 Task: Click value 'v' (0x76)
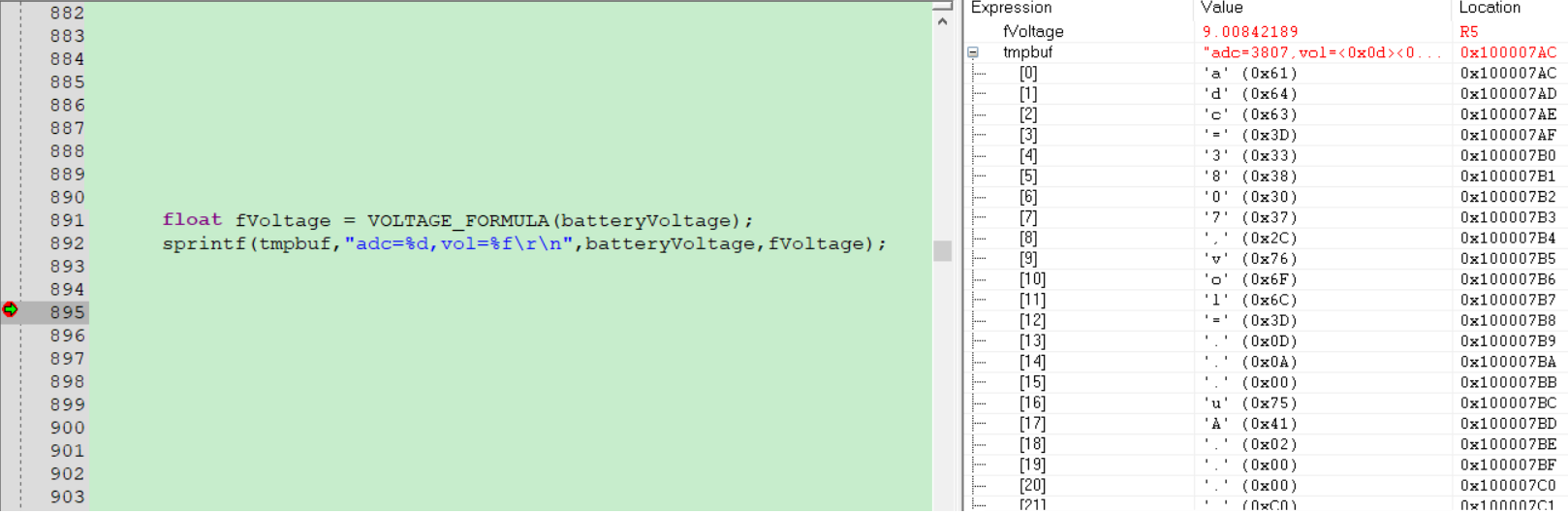(1250, 258)
